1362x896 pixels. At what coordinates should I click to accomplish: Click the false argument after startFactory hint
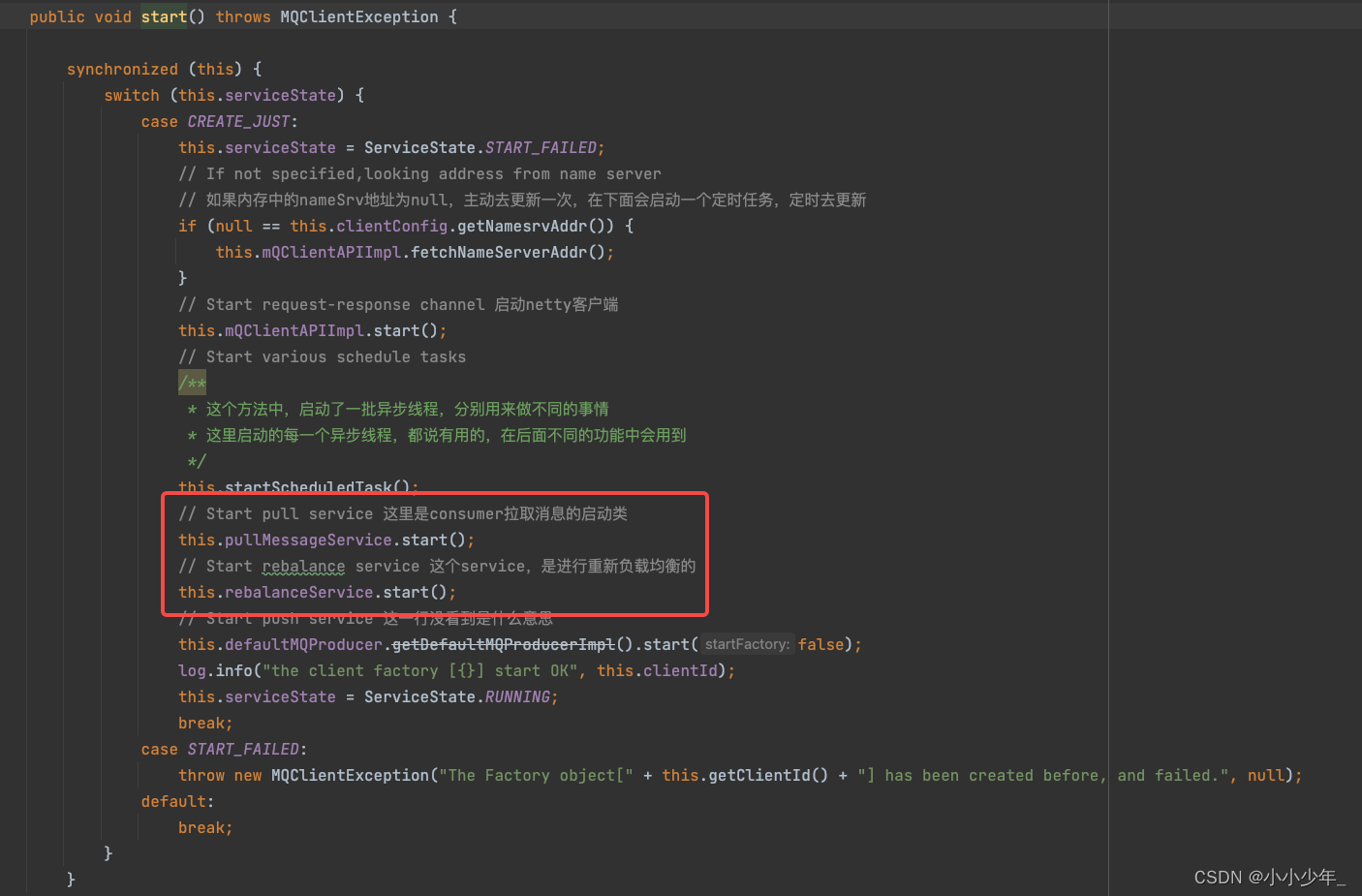(820, 644)
